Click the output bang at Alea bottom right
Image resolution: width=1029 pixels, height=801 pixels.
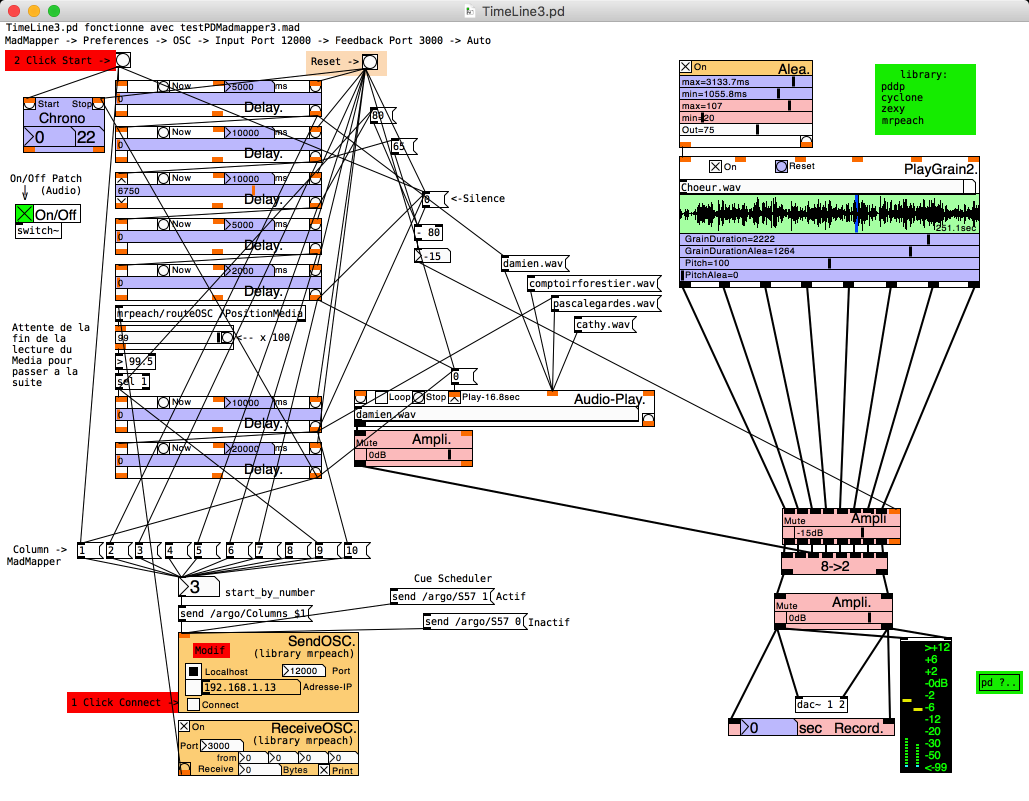tap(807, 141)
